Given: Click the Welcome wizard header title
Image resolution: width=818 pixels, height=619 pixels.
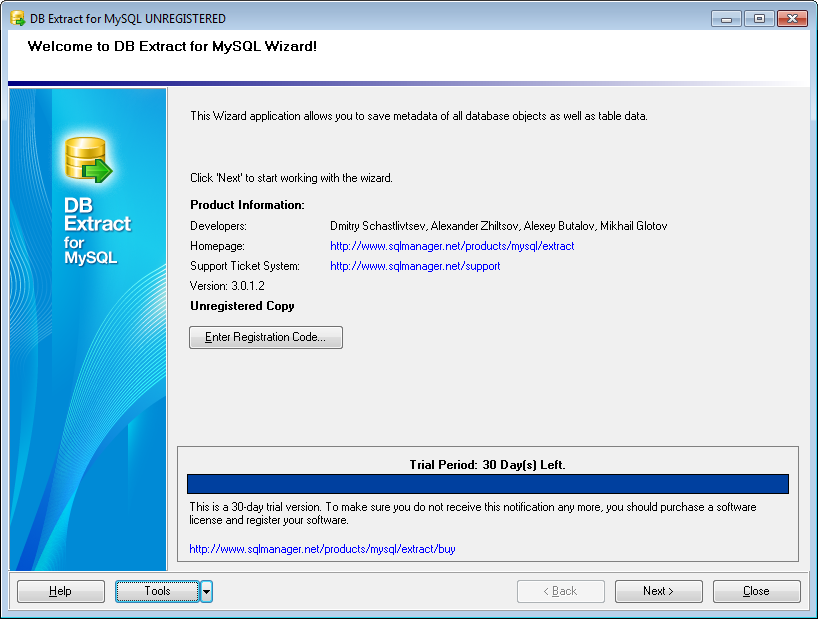Looking at the screenshot, I should [172, 46].
